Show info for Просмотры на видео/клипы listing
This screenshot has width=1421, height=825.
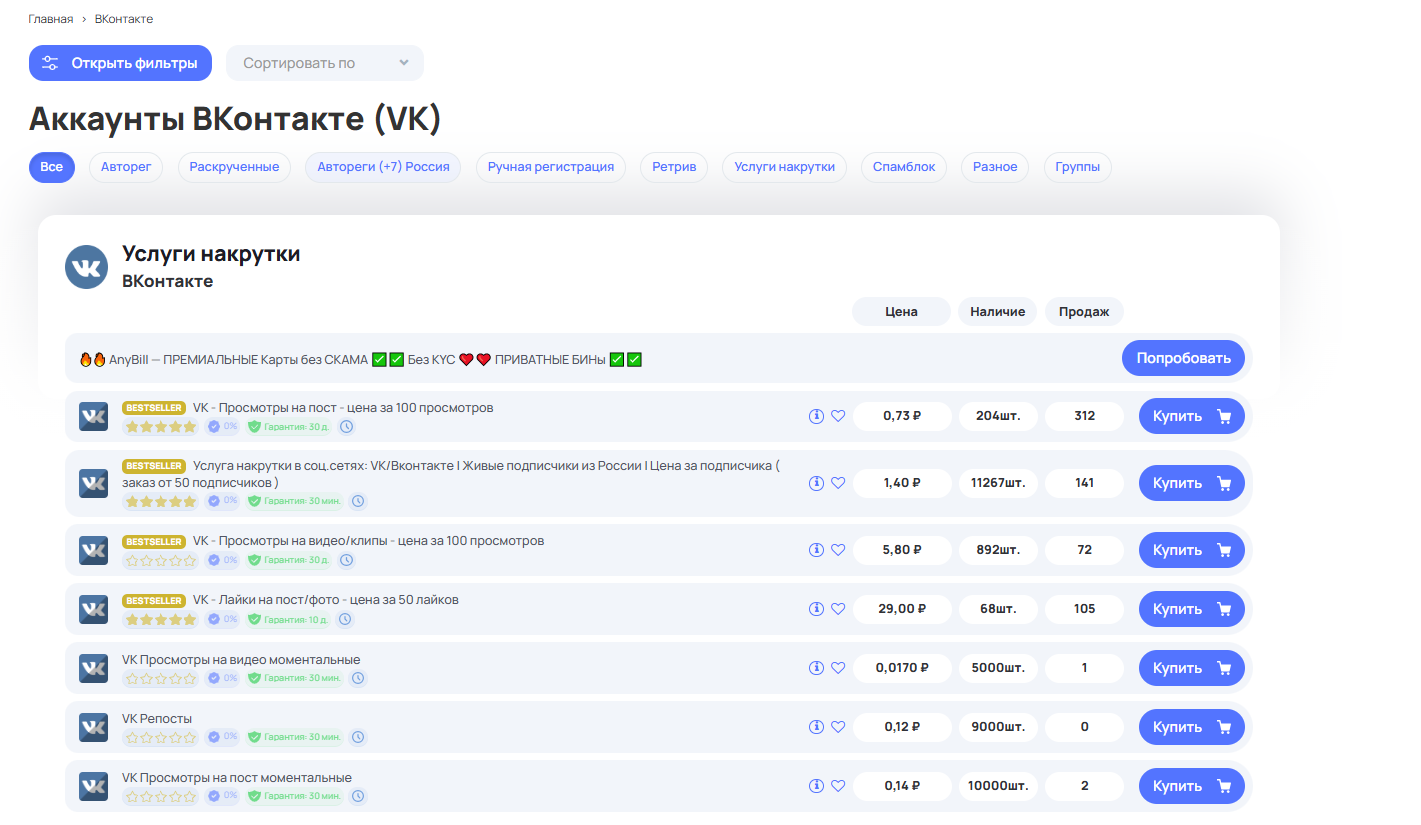816,550
